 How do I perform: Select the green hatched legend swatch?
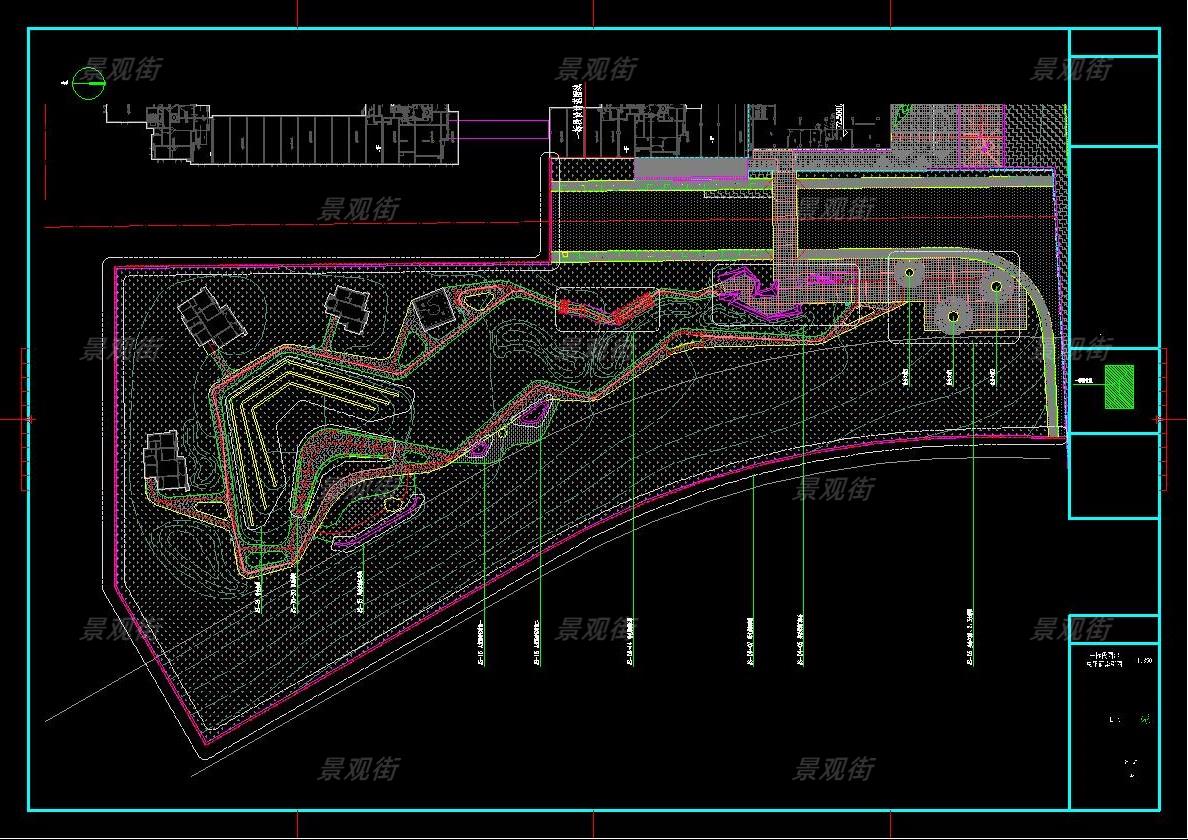tap(1119, 387)
